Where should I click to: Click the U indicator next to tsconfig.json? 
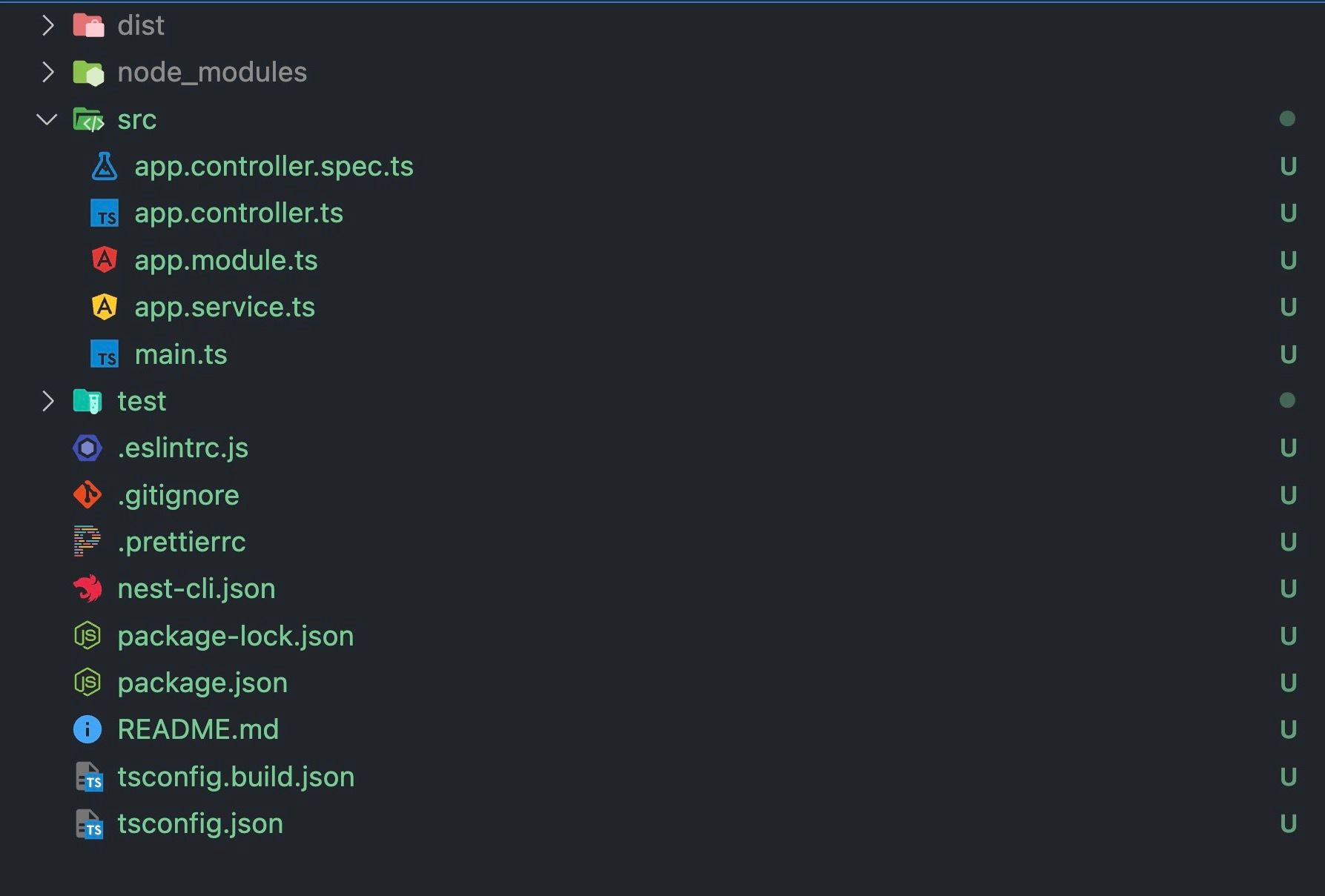(x=1288, y=823)
